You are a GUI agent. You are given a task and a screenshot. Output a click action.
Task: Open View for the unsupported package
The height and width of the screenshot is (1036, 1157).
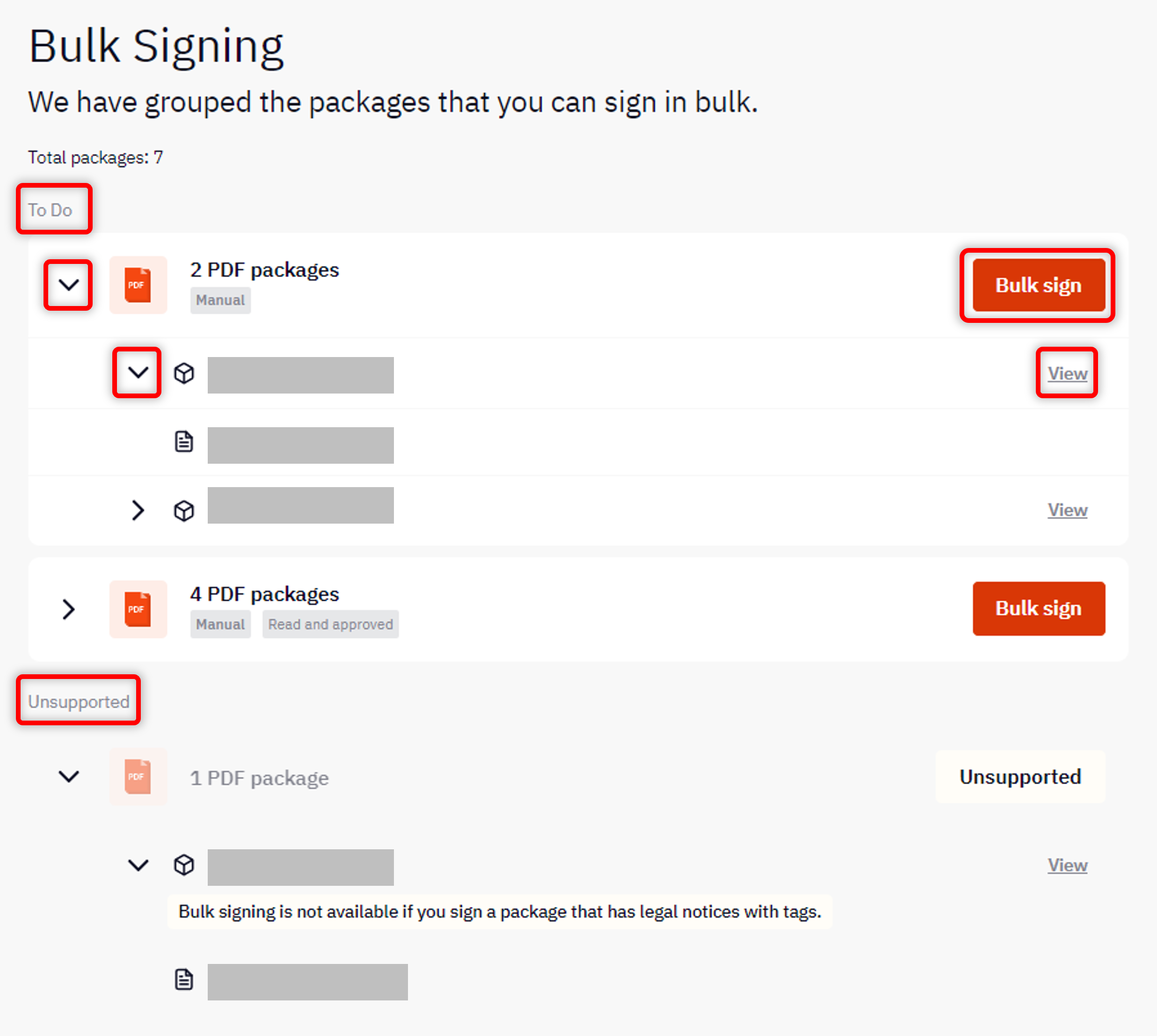1067,865
